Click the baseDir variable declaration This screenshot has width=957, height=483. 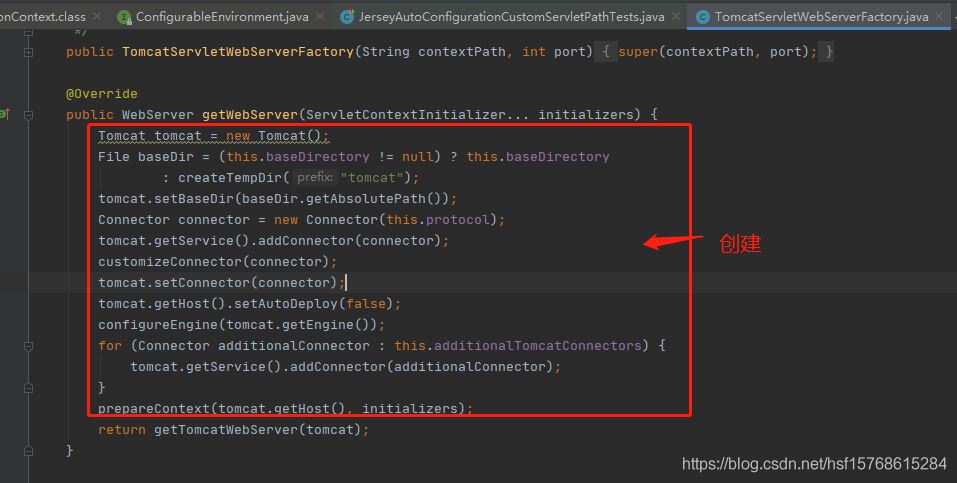point(165,156)
